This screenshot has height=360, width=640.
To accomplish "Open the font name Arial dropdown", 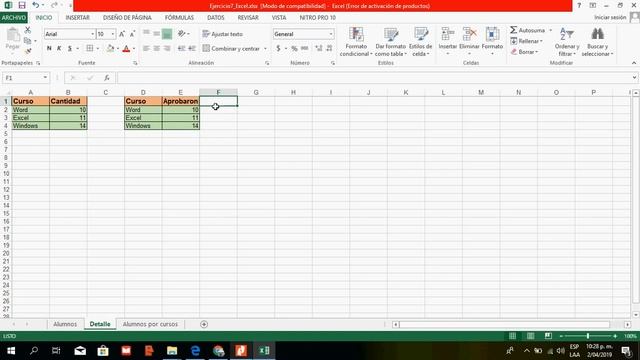I will point(93,34).
